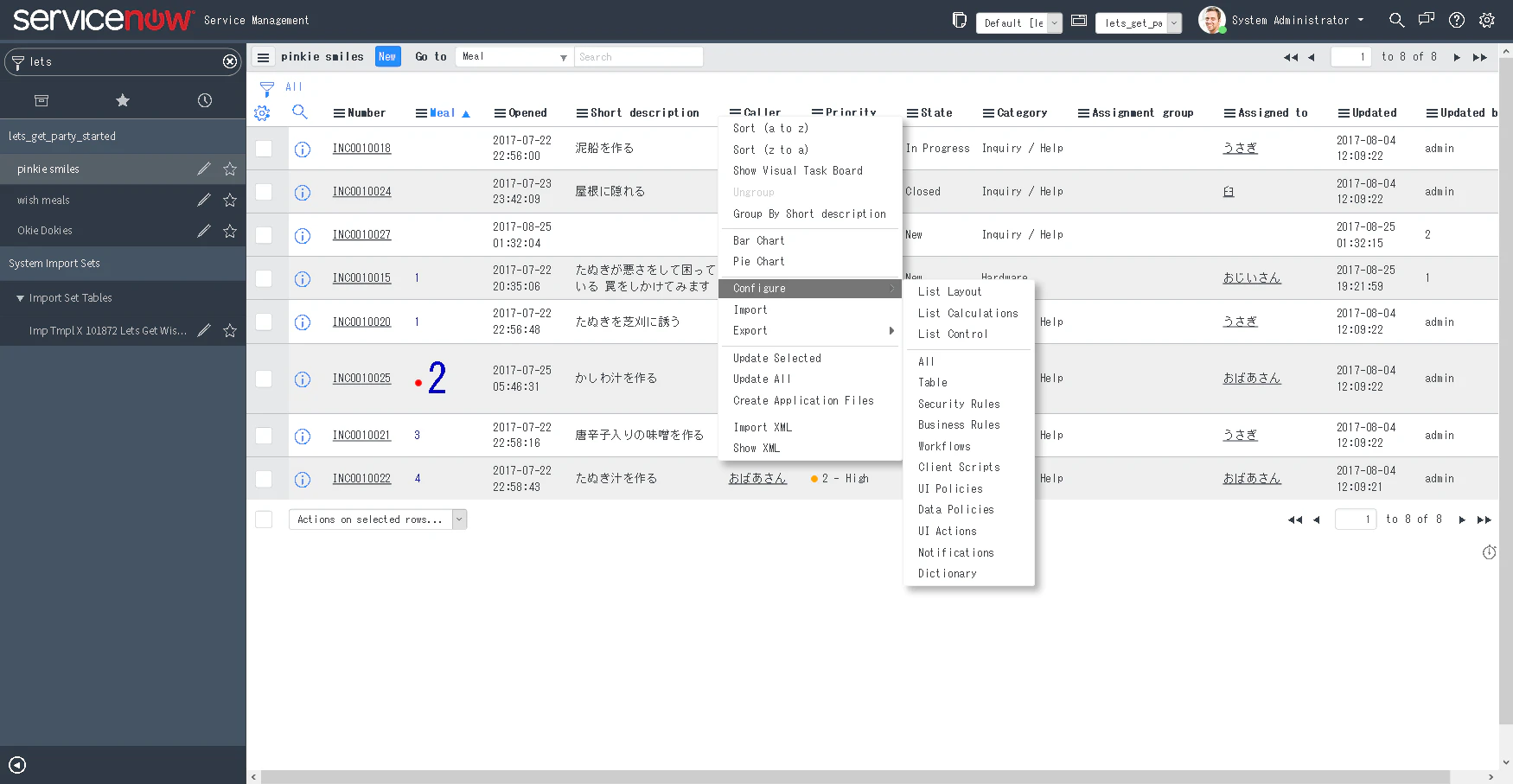Expand the Export submenu

click(810, 331)
